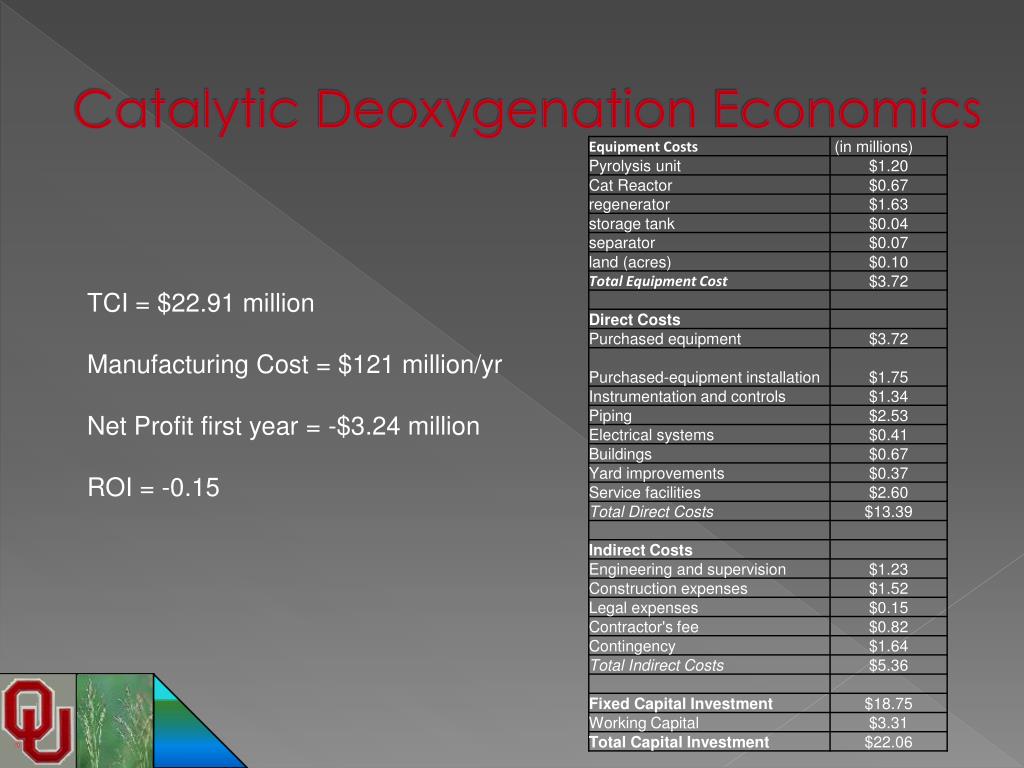This screenshot has width=1024, height=768.
Task: Click the Legal expenses label
Action: tap(643, 608)
